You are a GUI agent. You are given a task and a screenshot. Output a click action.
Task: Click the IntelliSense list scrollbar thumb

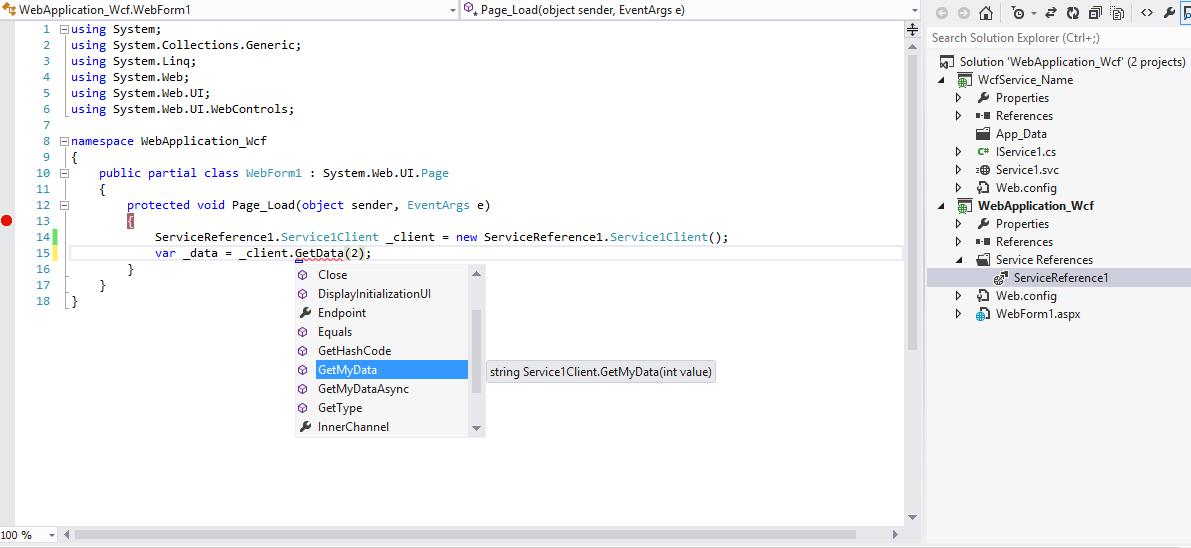477,351
